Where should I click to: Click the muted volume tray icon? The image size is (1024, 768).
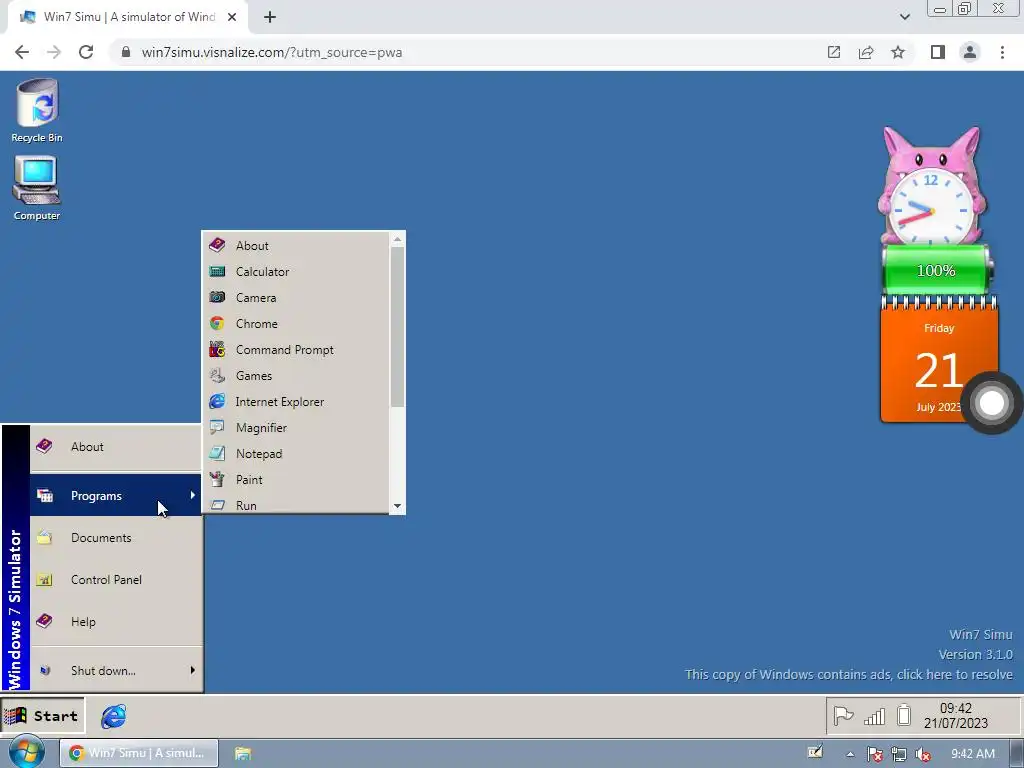tap(923, 754)
